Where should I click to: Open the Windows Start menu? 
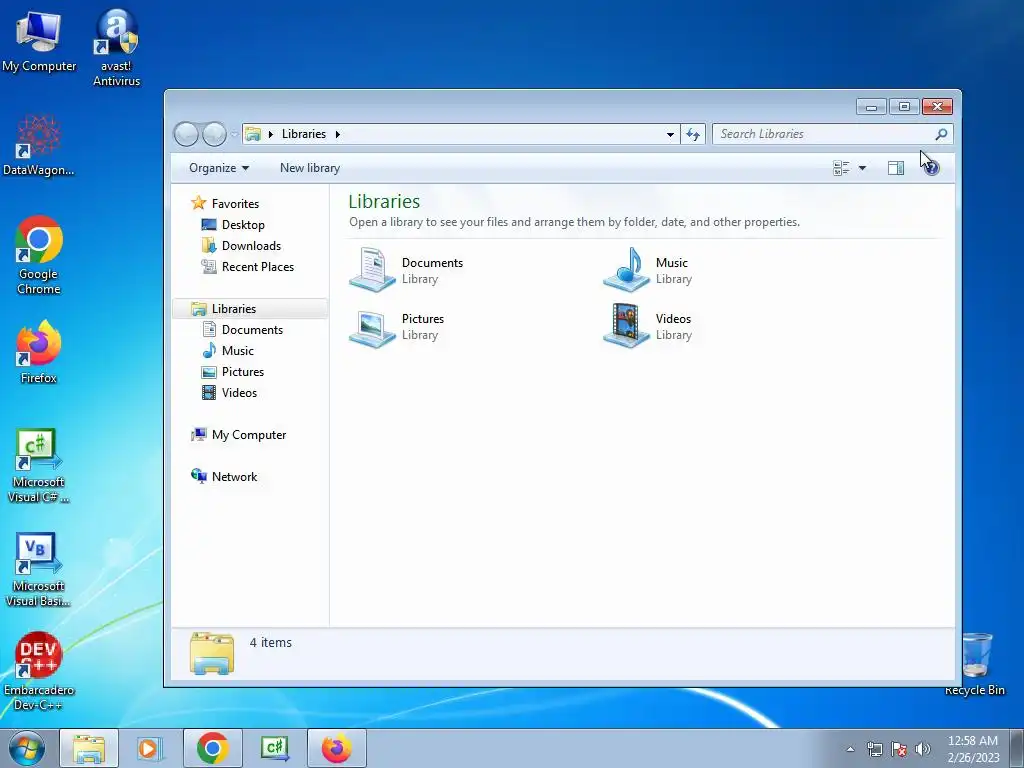point(27,748)
